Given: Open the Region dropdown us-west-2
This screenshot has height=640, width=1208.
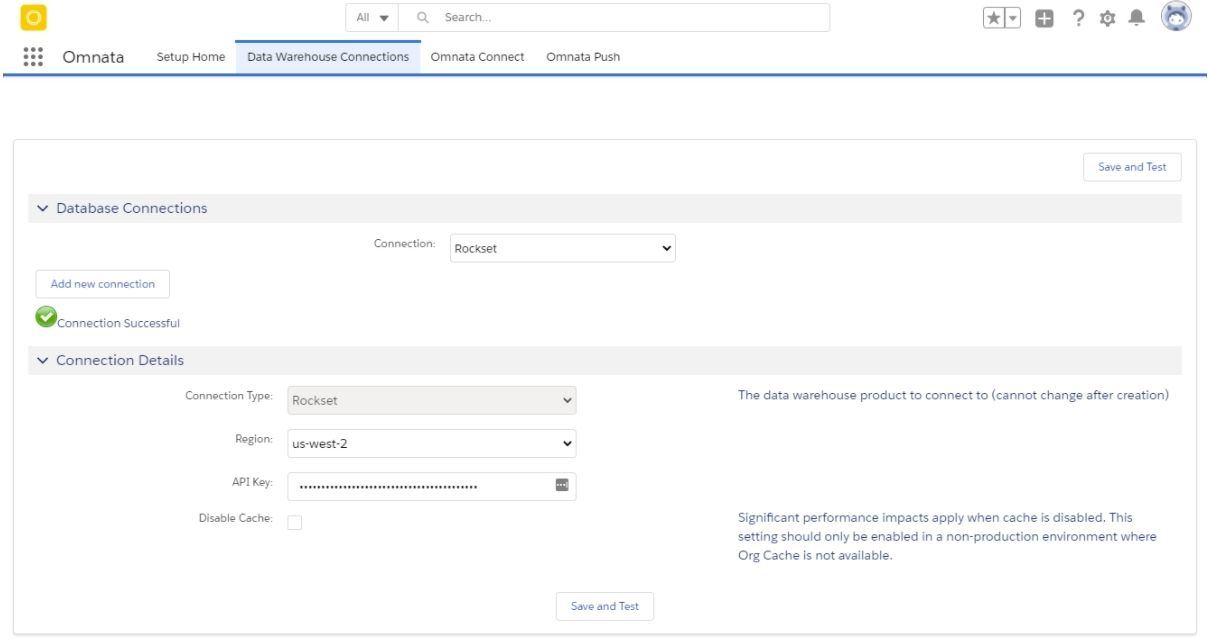Looking at the screenshot, I should coord(432,443).
